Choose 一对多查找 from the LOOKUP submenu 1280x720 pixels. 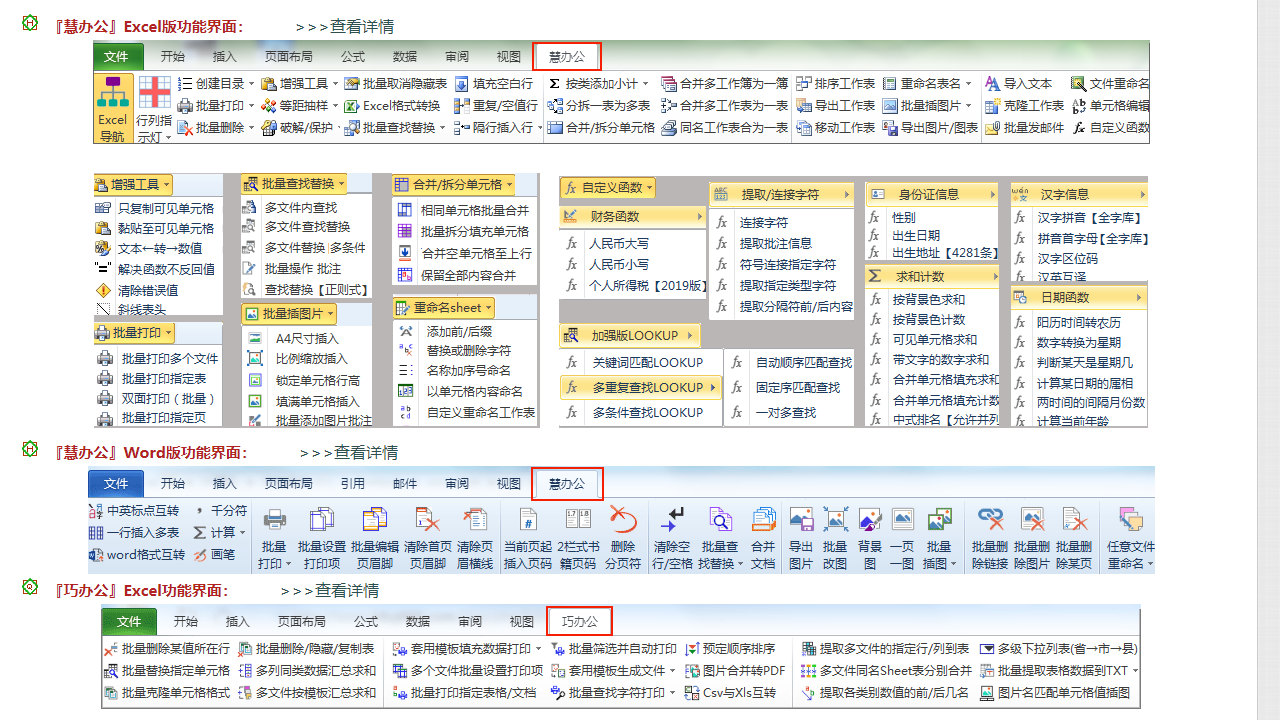[786, 412]
